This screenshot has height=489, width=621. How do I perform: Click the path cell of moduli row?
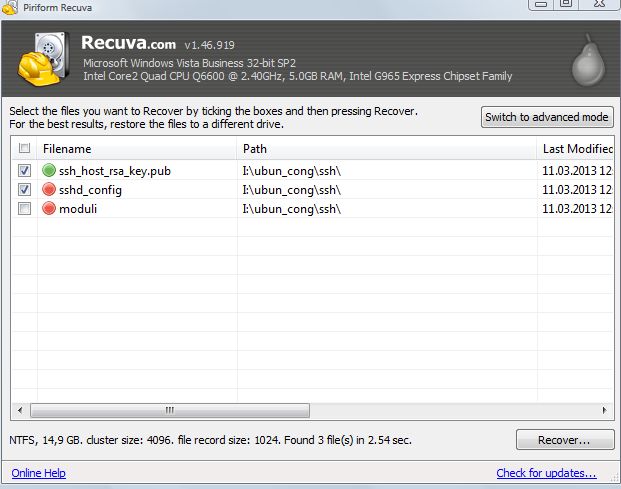point(291,209)
